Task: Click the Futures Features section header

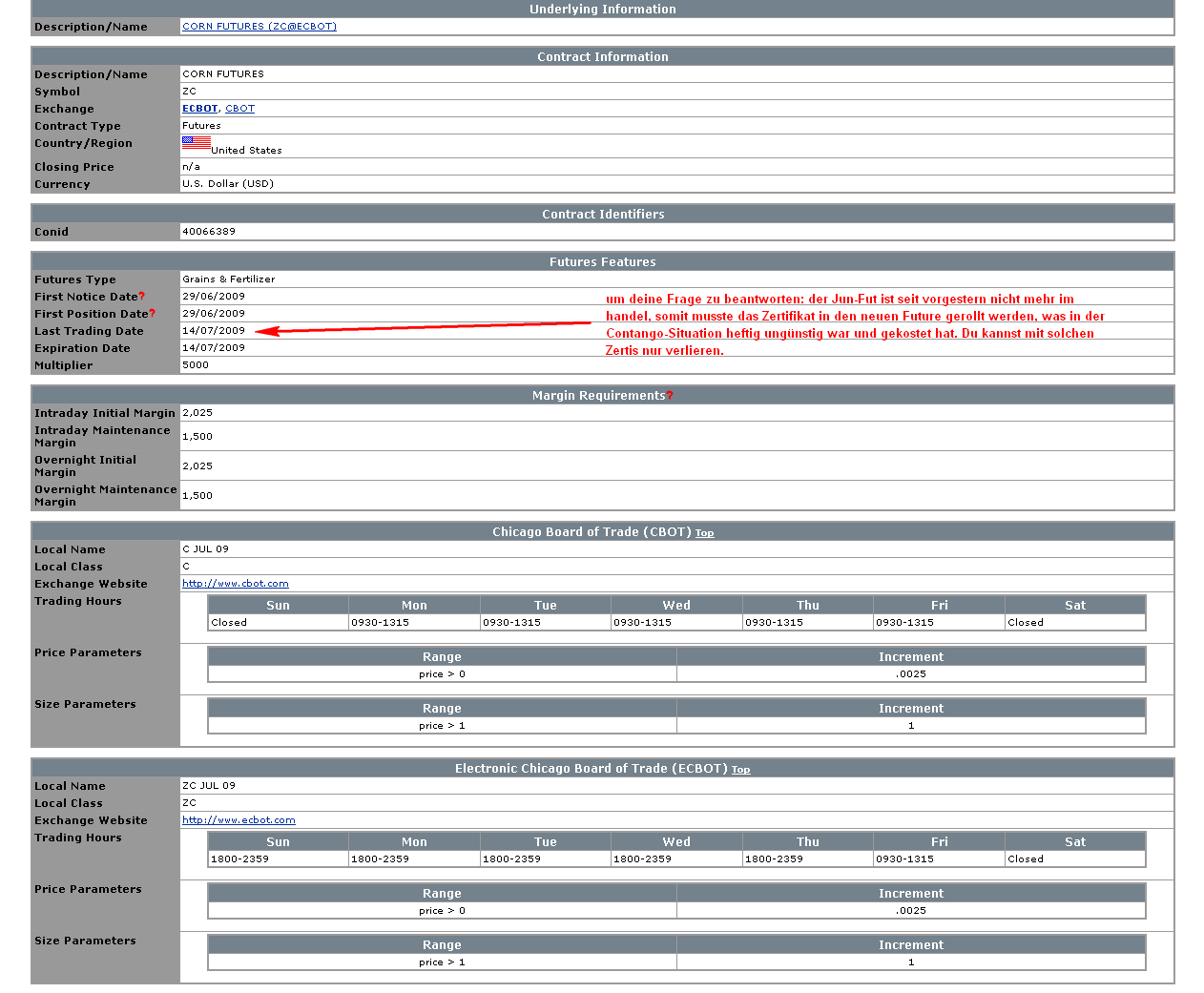Action: point(603,262)
